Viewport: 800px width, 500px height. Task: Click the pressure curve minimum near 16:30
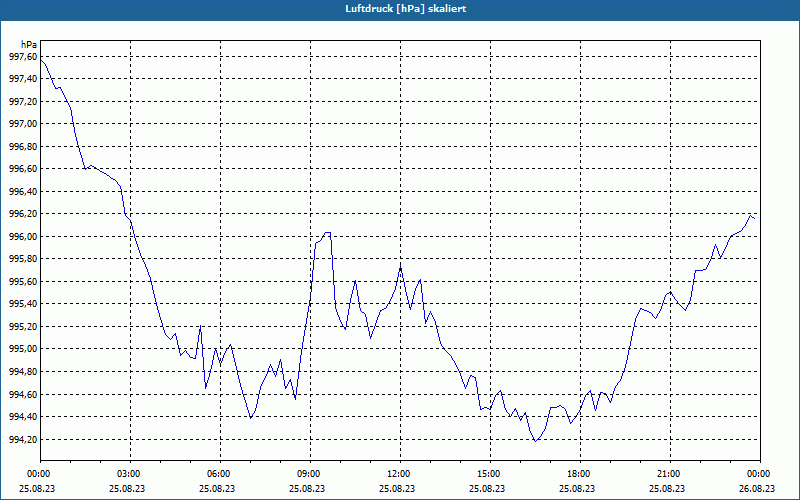pos(535,441)
